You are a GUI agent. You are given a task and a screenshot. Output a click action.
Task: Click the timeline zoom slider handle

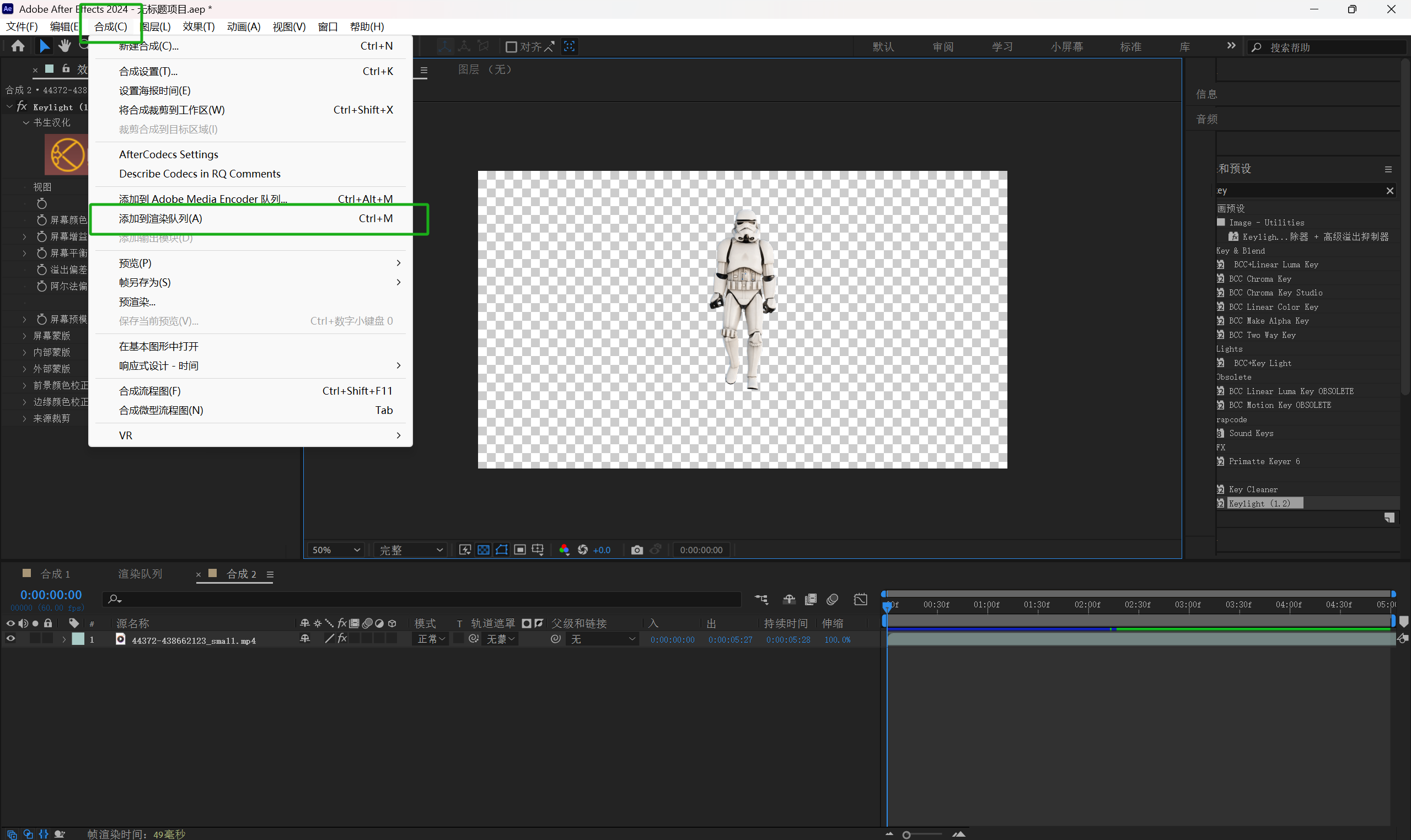pyautogui.click(x=906, y=835)
